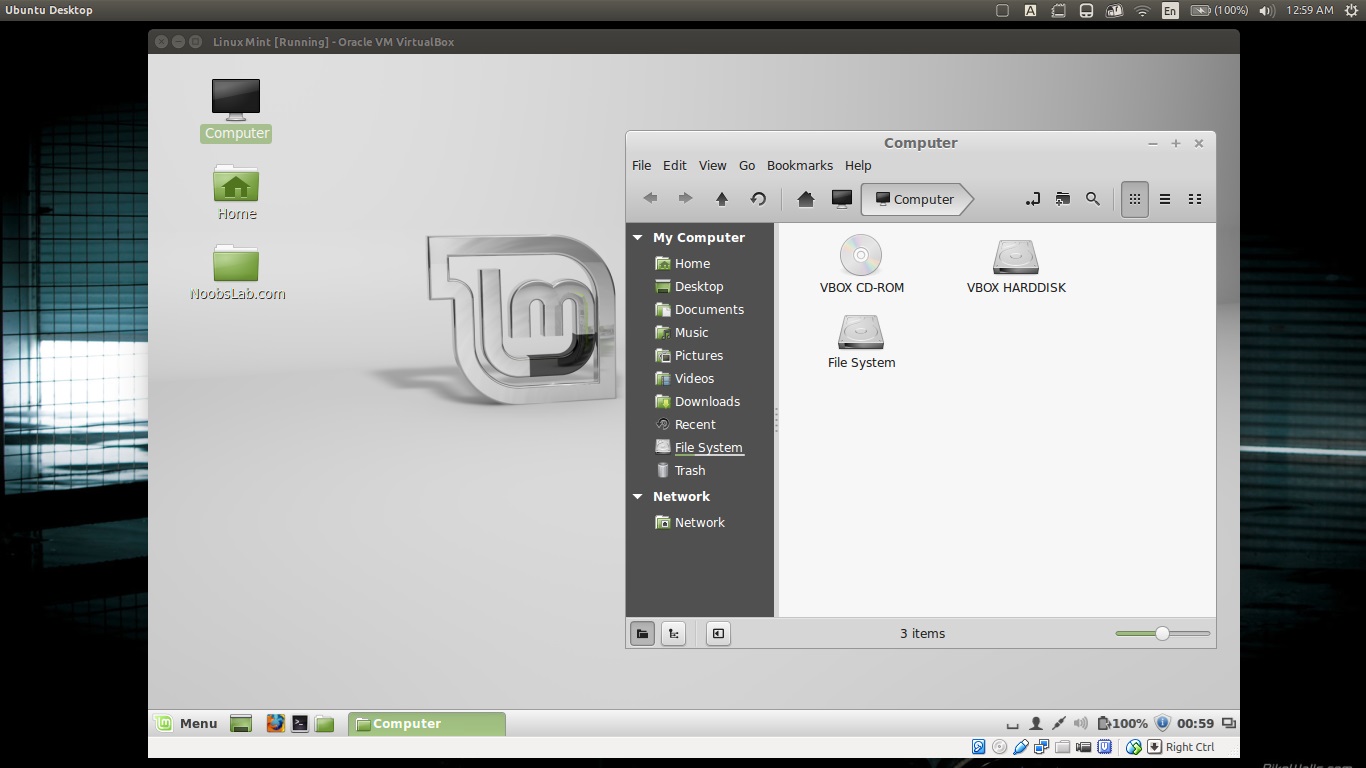This screenshot has width=1366, height=768.
Task: Hide the sidebar using the status bar button
Action: pyautogui.click(x=718, y=633)
